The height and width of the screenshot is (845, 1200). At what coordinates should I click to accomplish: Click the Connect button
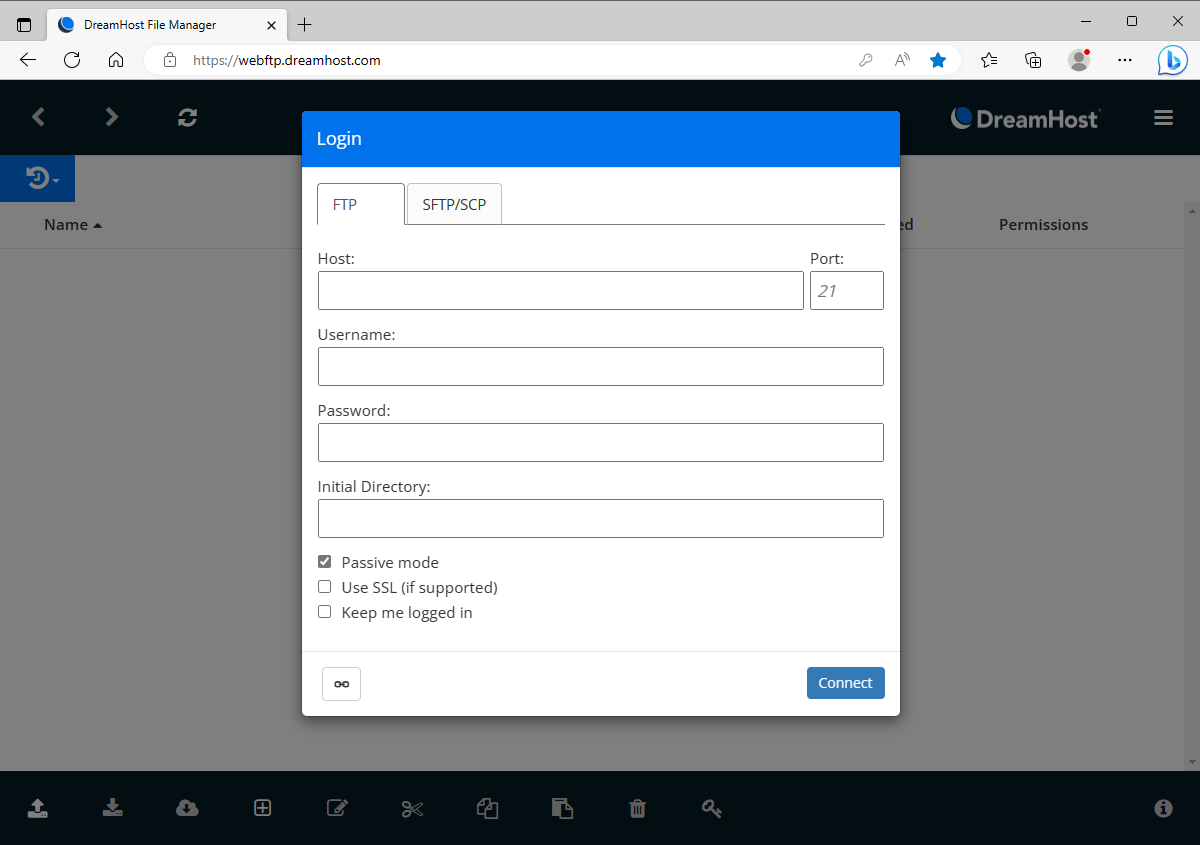coord(846,683)
